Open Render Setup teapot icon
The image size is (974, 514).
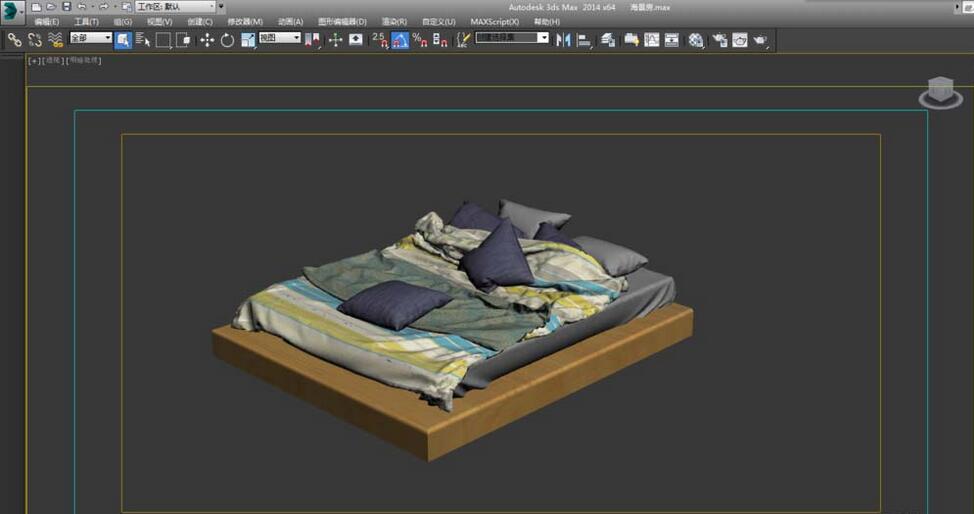coord(719,40)
